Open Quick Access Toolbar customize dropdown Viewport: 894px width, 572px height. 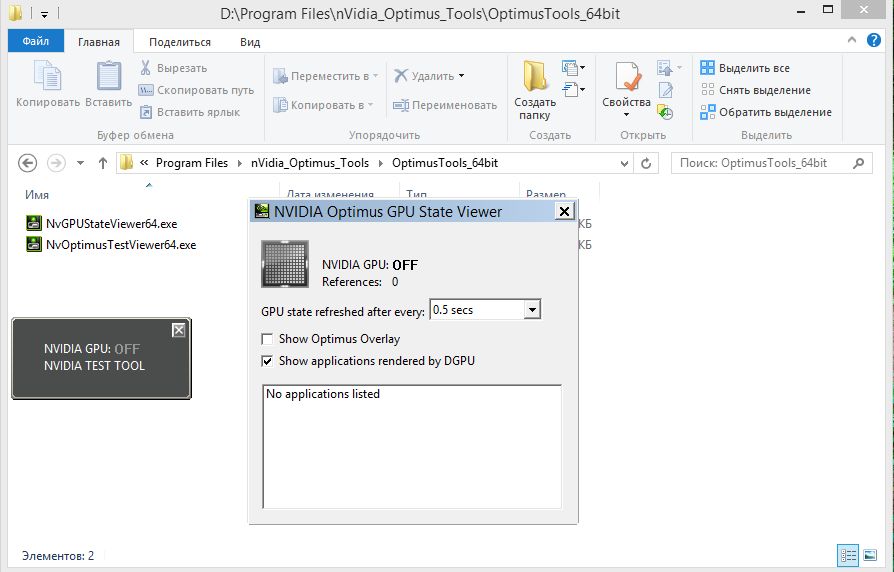pyautogui.click(x=44, y=14)
